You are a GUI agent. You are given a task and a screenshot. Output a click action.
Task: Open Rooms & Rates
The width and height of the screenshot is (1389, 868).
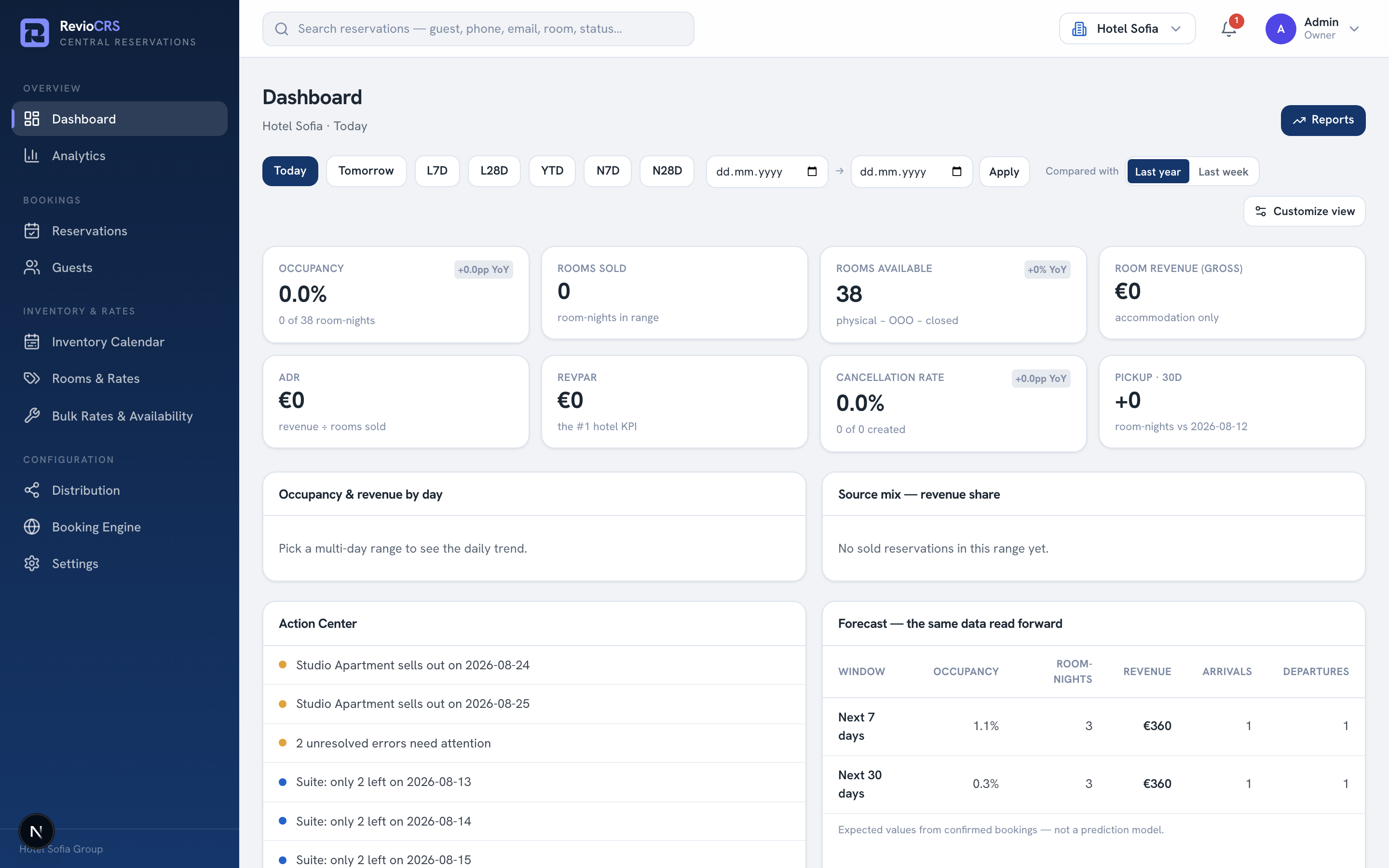tap(120, 379)
